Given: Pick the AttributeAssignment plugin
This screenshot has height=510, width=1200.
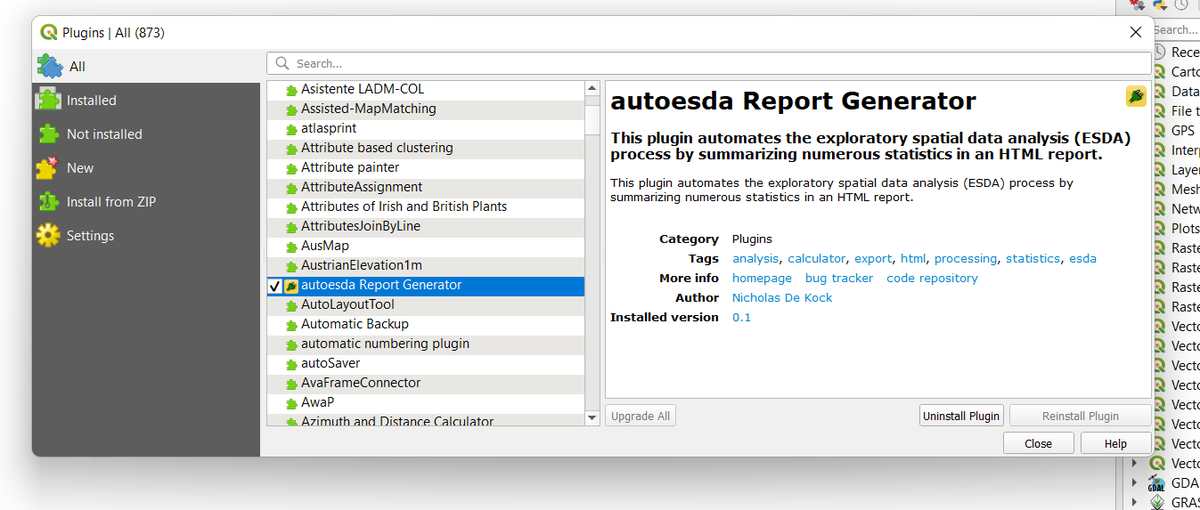Looking at the screenshot, I should 426,187.
